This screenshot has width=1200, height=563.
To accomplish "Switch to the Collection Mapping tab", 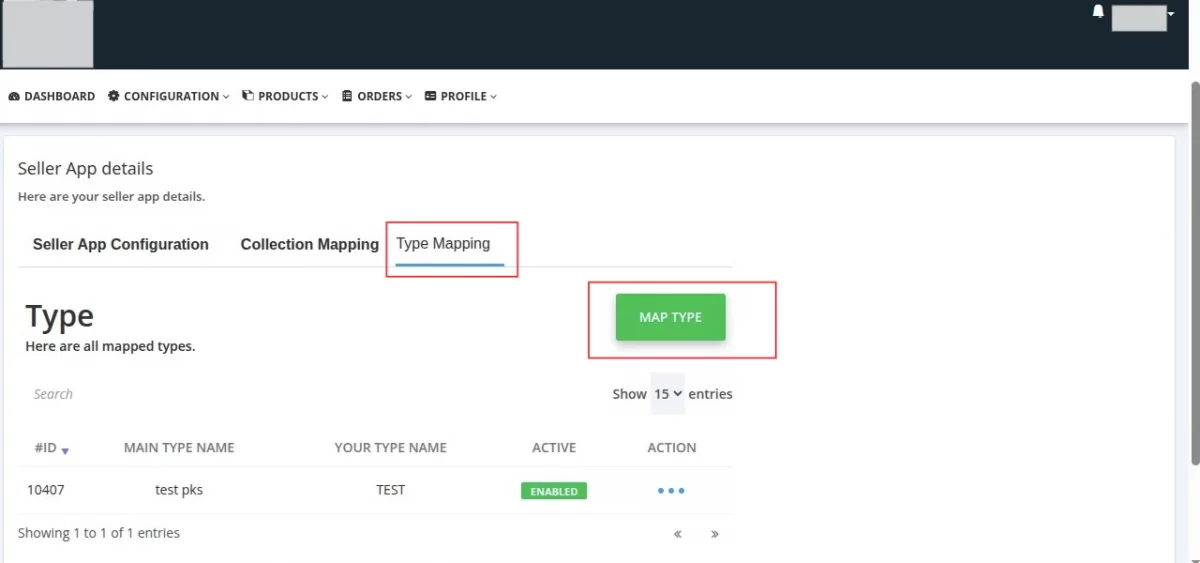I will pyautogui.click(x=310, y=244).
